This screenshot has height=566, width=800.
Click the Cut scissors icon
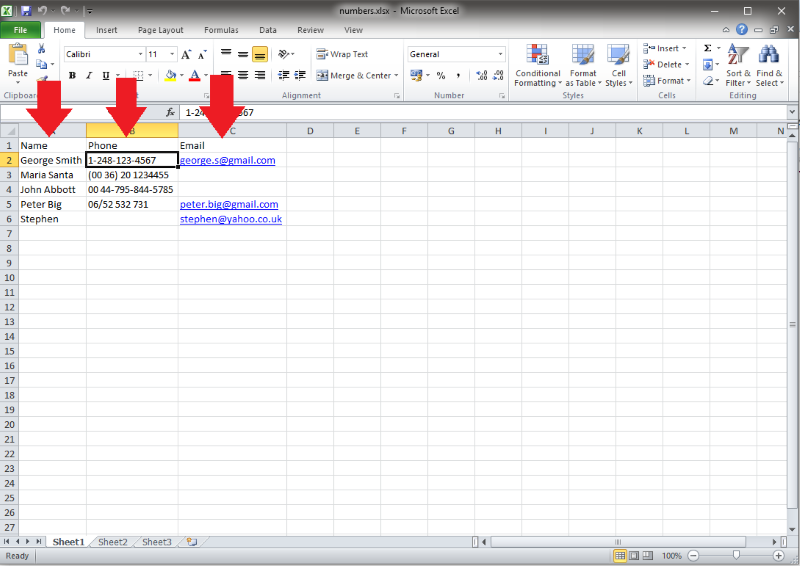click(x=41, y=49)
